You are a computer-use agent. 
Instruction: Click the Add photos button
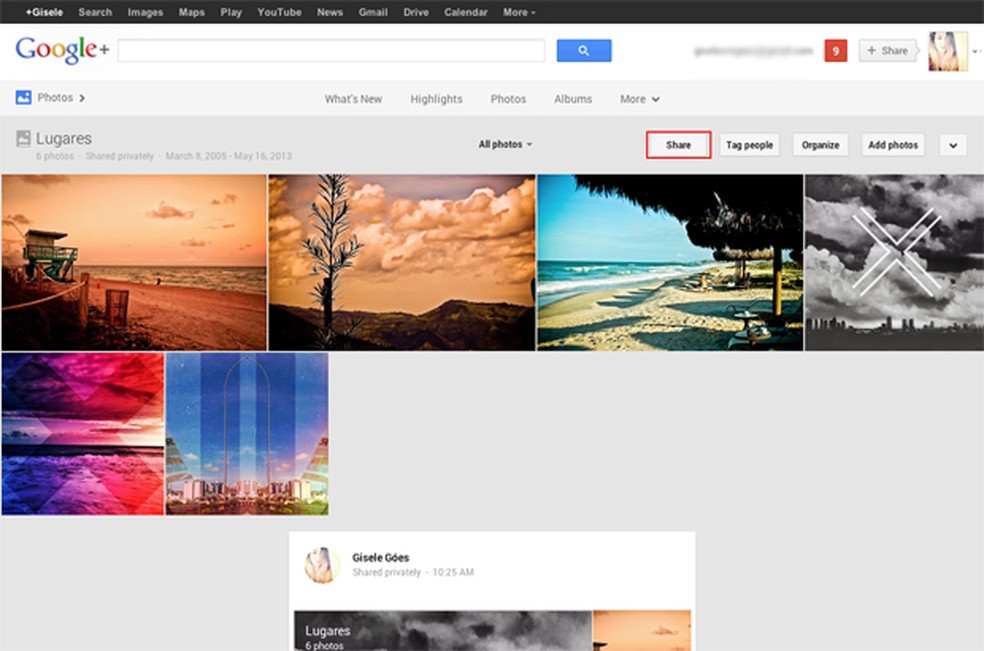pyautogui.click(x=893, y=145)
